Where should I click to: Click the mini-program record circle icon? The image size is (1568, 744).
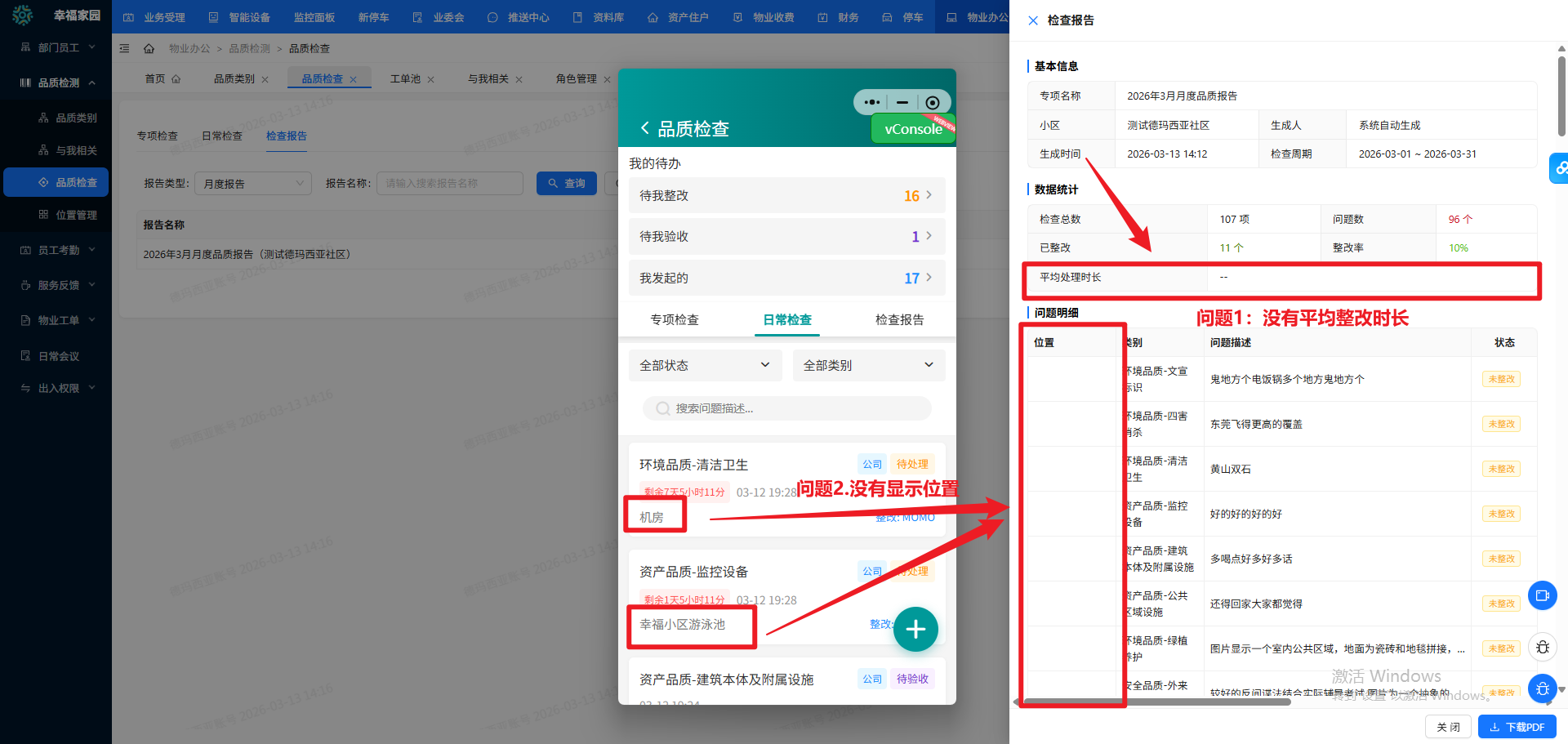pos(933,102)
